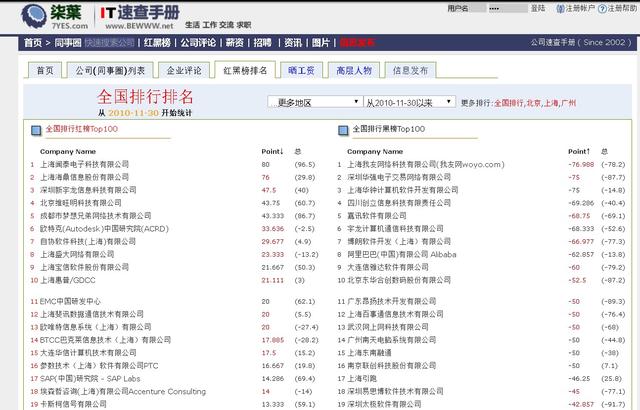Open the 信息发布 tab
Screen dimensions: 640x410
tap(410, 70)
